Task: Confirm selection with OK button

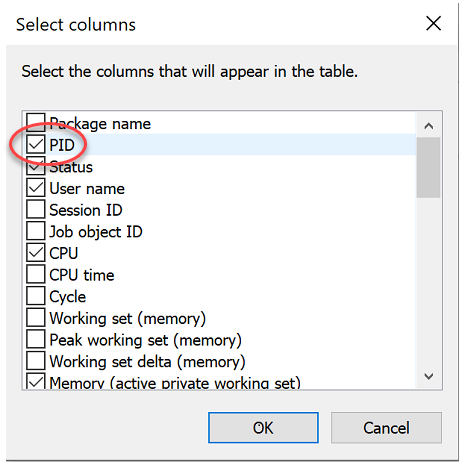Action: coord(263,428)
